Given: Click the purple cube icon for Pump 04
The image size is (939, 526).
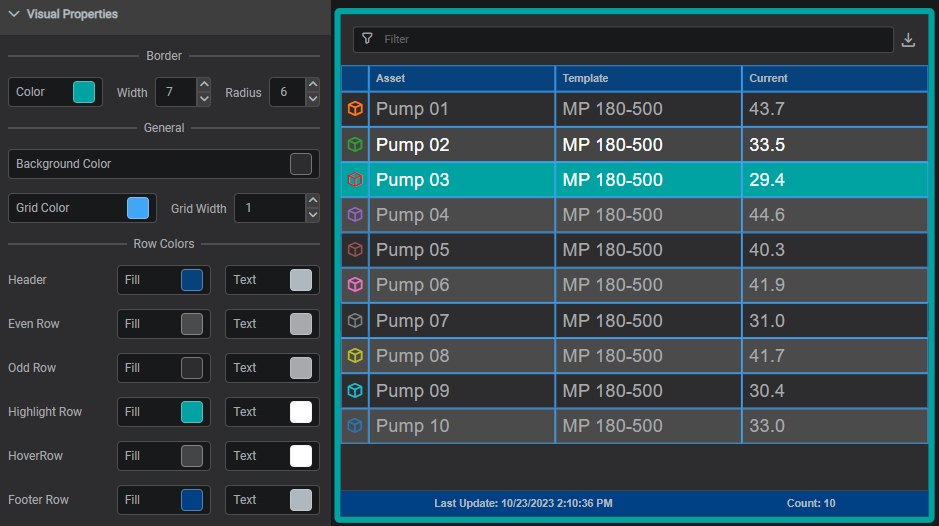Looking at the screenshot, I should pos(355,214).
